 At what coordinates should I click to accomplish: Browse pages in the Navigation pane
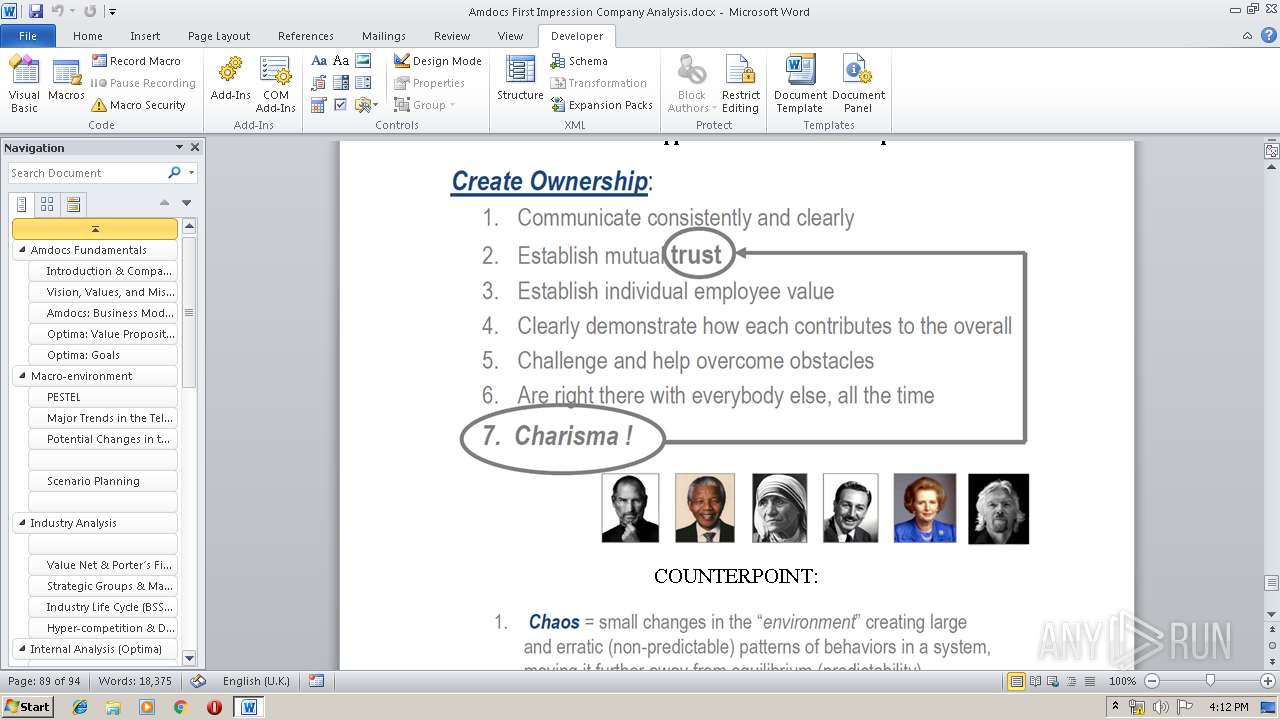click(x=47, y=204)
